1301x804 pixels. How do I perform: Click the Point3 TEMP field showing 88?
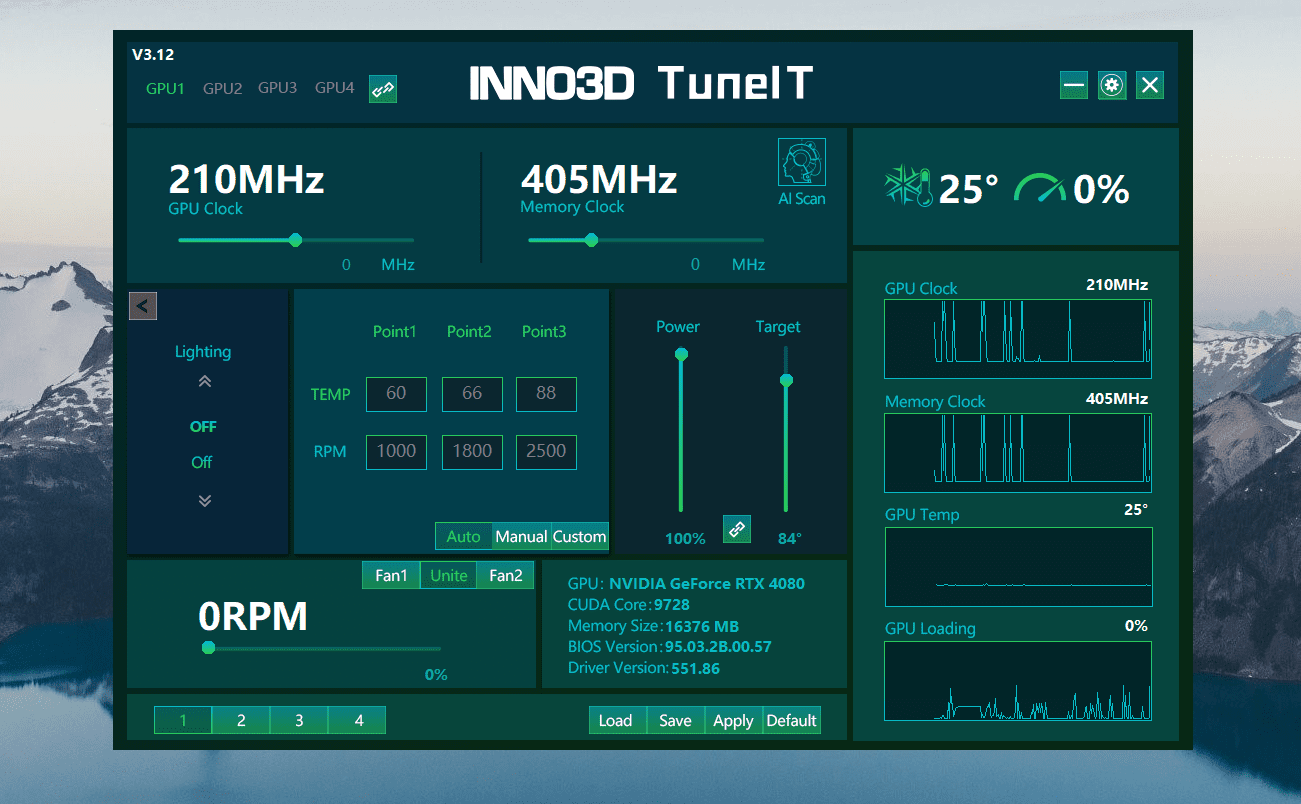[546, 394]
